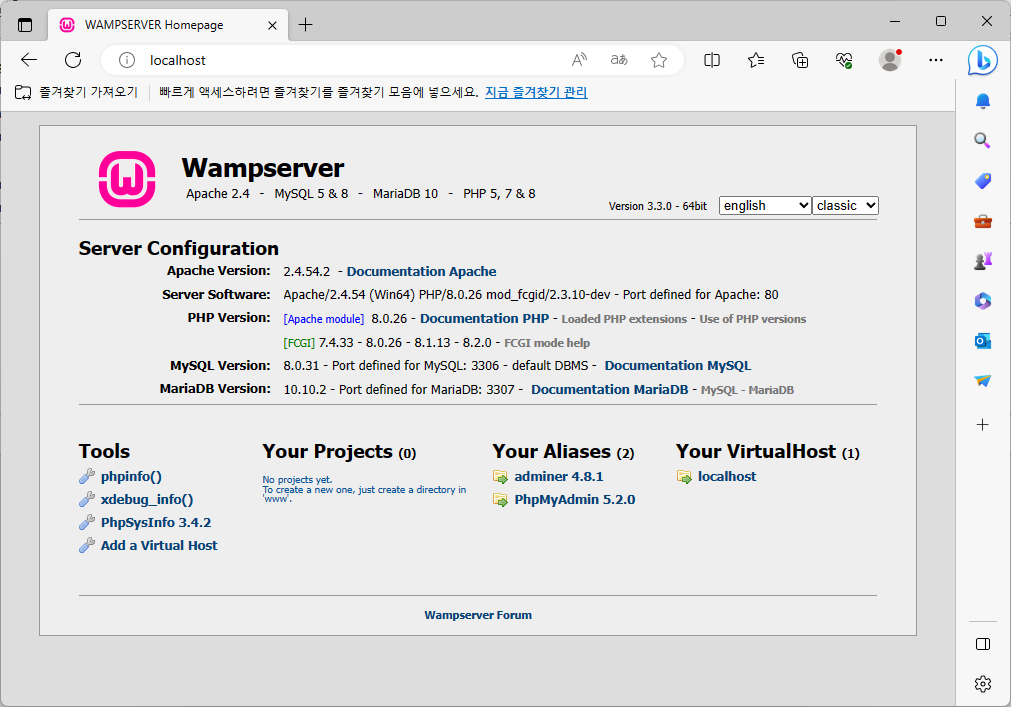Click the add icon next to adminer 4.8.1
This screenshot has width=1011, height=707.
(x=500, y=476)
